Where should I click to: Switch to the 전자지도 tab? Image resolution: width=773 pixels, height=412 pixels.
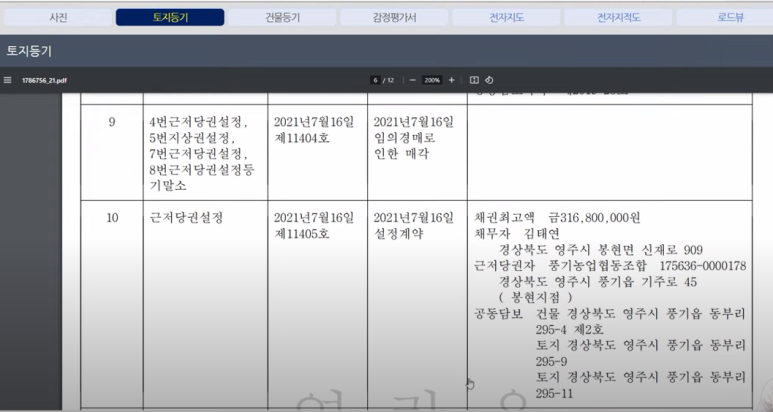click(x=506, y=17)
